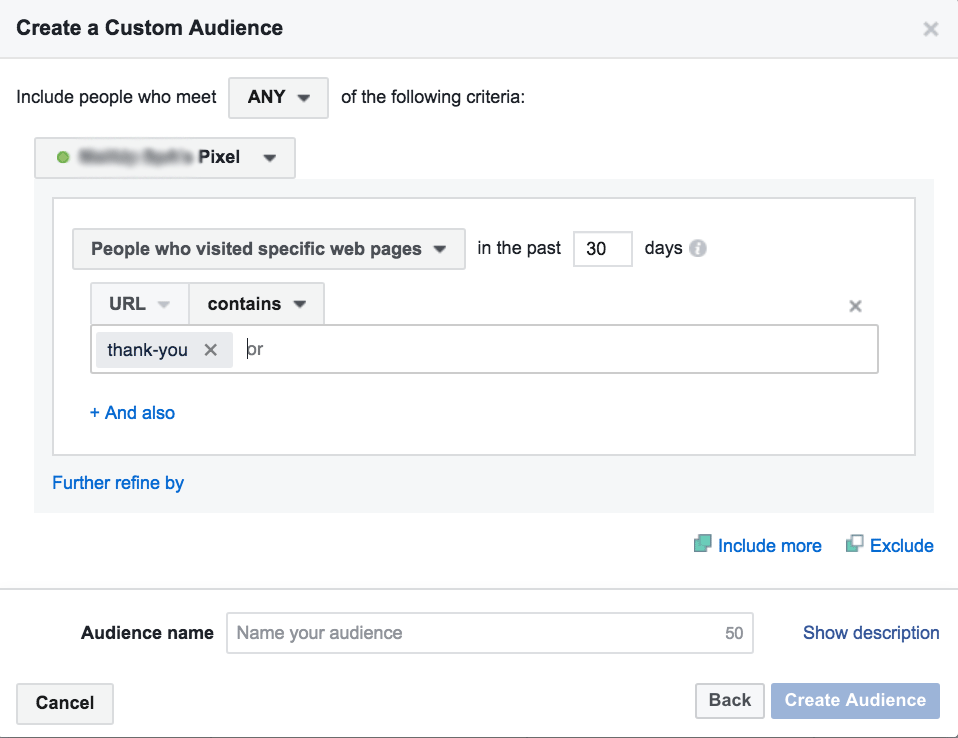This screenshot has height=738, width=958.
Task: Click the info icon next to days
Action: [x=698, y=249]
